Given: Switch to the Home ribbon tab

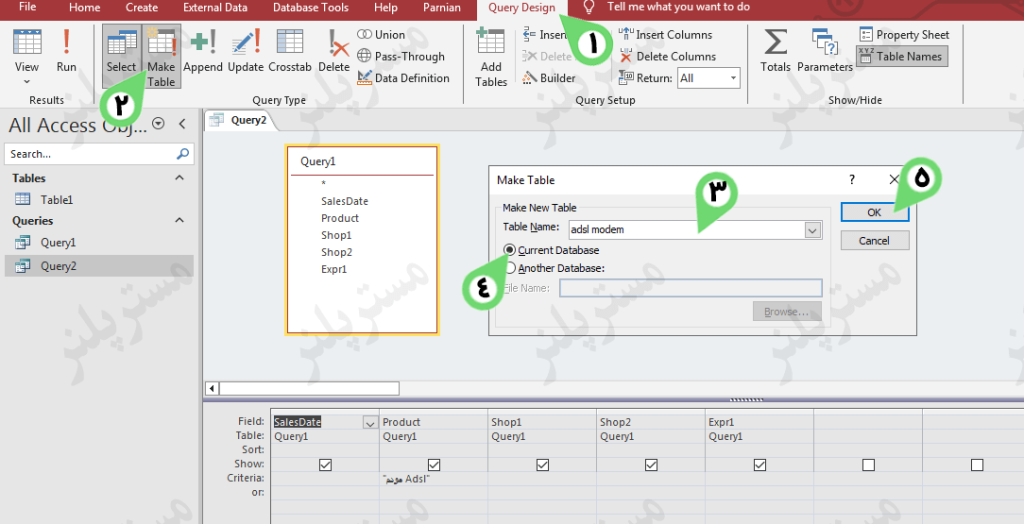Looking at the screenshot, I should (85, 8).
